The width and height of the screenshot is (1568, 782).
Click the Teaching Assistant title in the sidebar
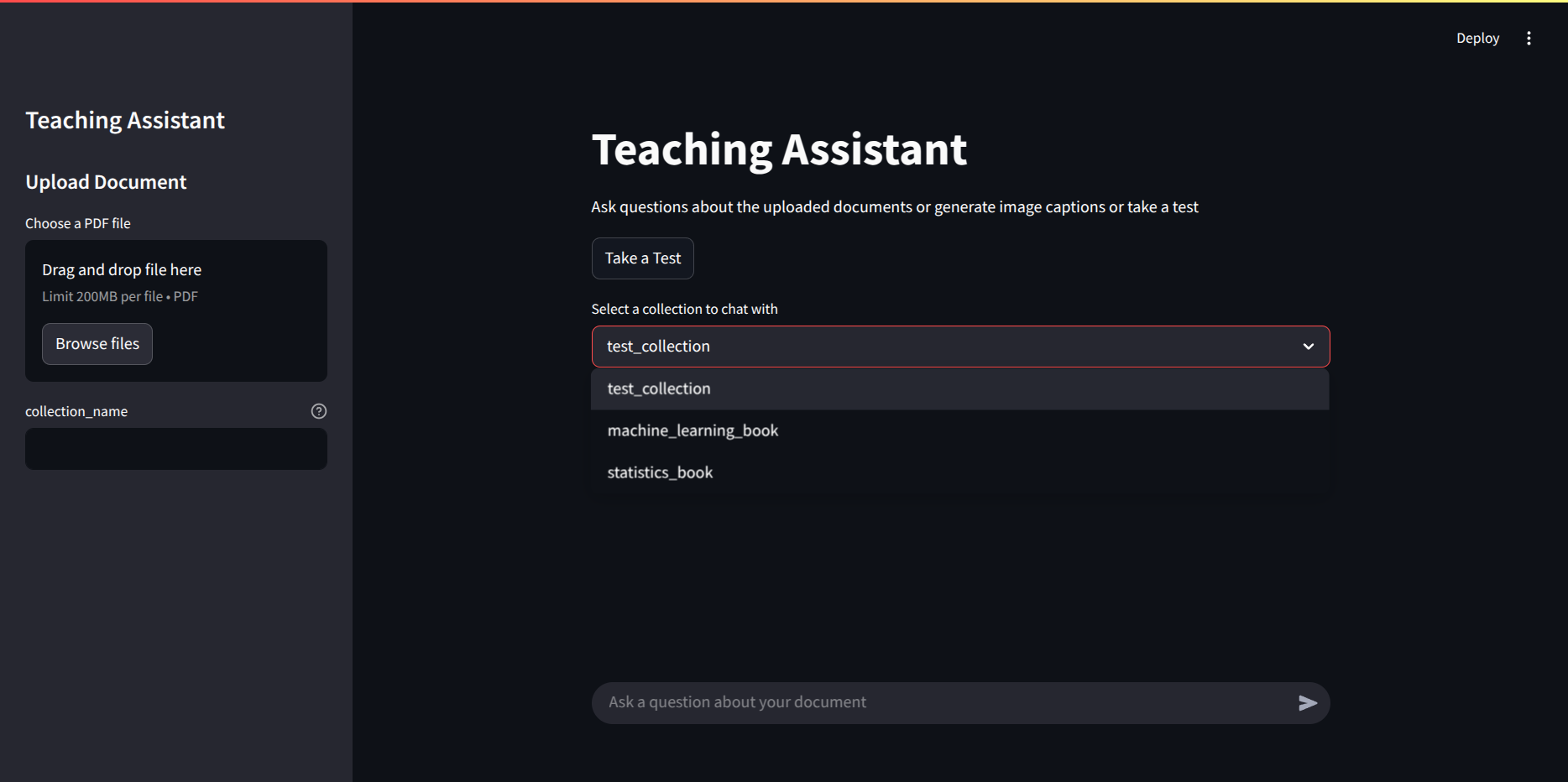[125, 121]
